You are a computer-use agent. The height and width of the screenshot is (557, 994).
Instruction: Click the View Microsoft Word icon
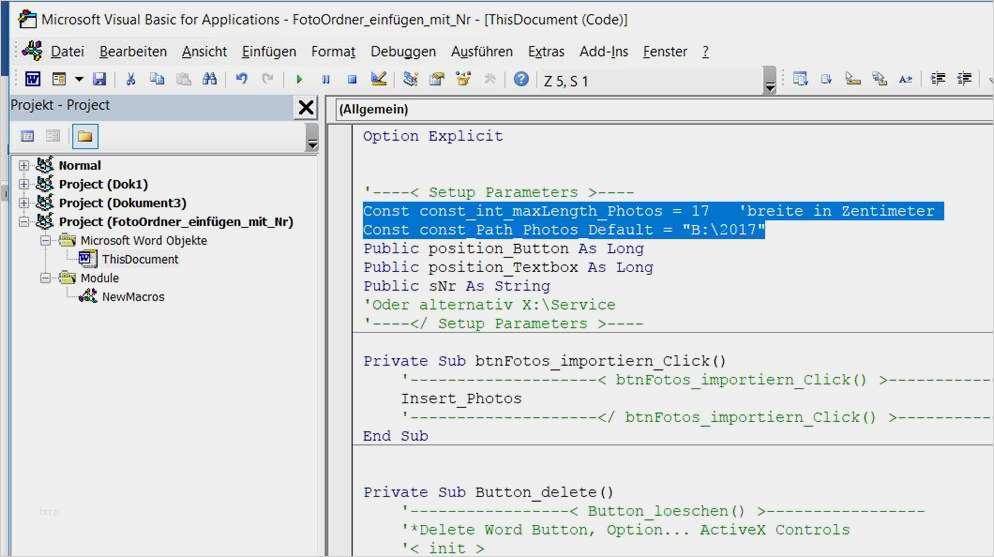(x=32, y=79)
